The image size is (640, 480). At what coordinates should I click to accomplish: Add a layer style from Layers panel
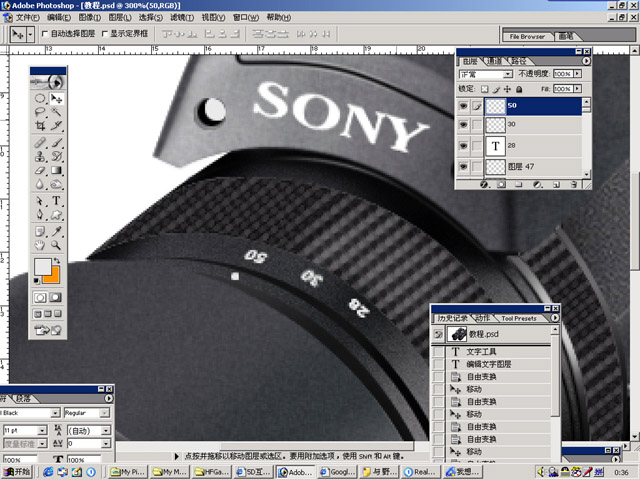coord(484,184)
